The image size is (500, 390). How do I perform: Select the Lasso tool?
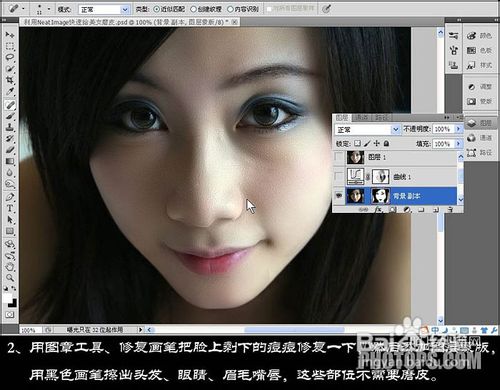[10, 57]
